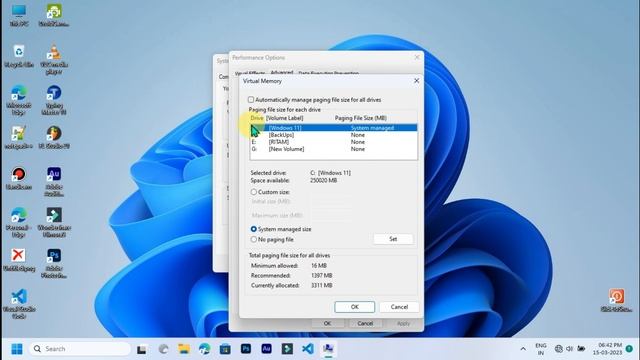
Task: Click the battery icon in system tray
Action: pos(581,349)
